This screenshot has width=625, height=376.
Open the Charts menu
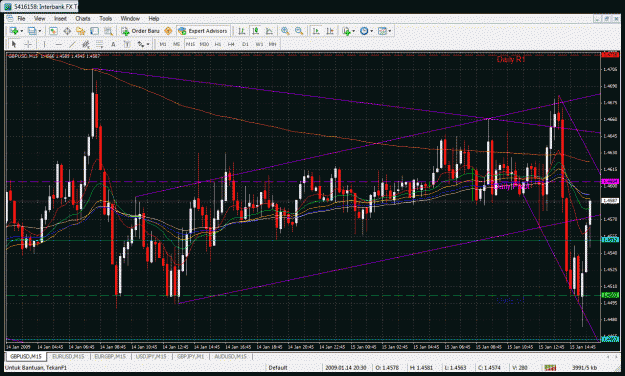click(x=83, y=18)
